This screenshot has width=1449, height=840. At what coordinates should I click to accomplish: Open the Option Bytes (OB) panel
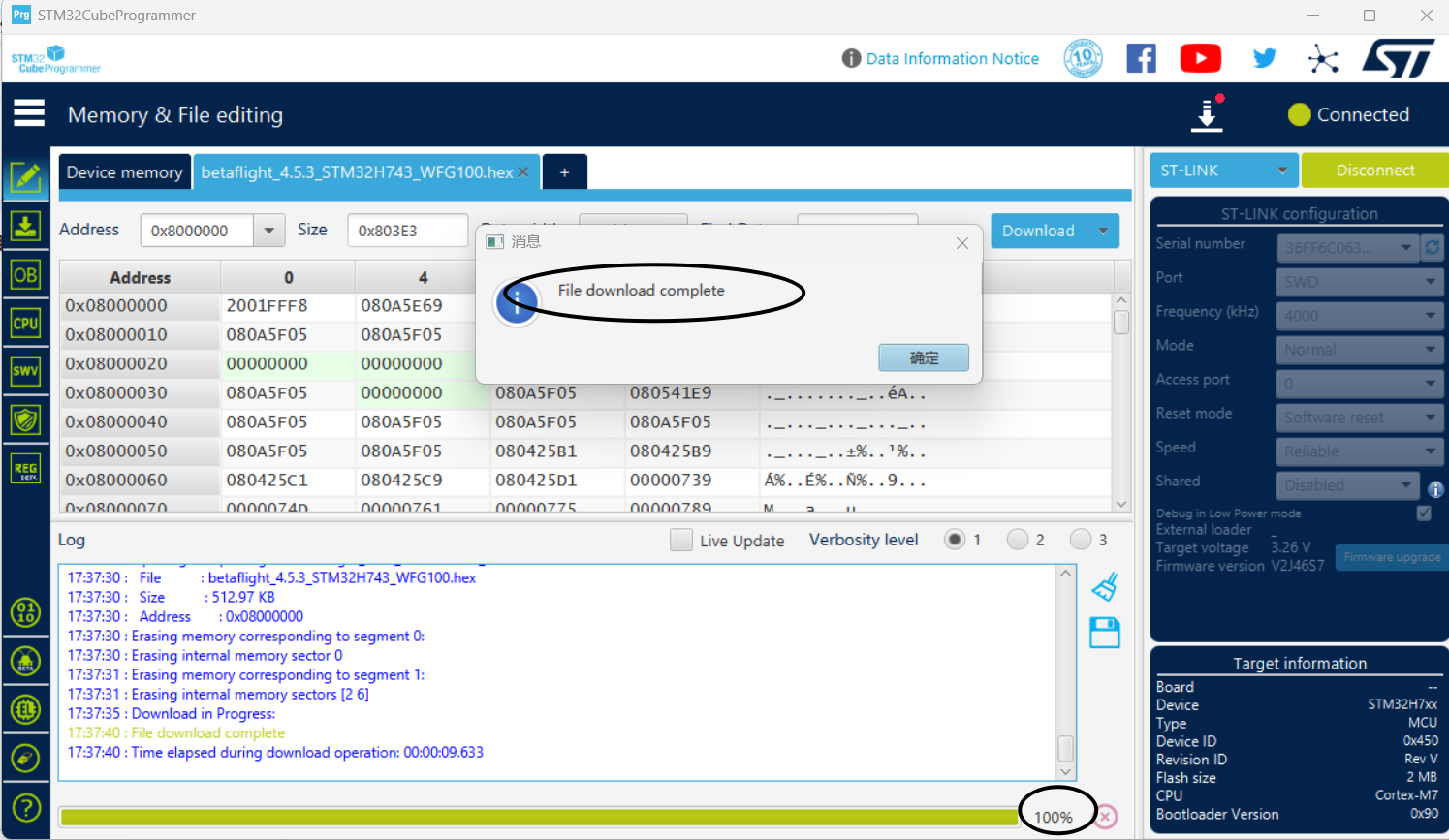click(x=25, y=275)
